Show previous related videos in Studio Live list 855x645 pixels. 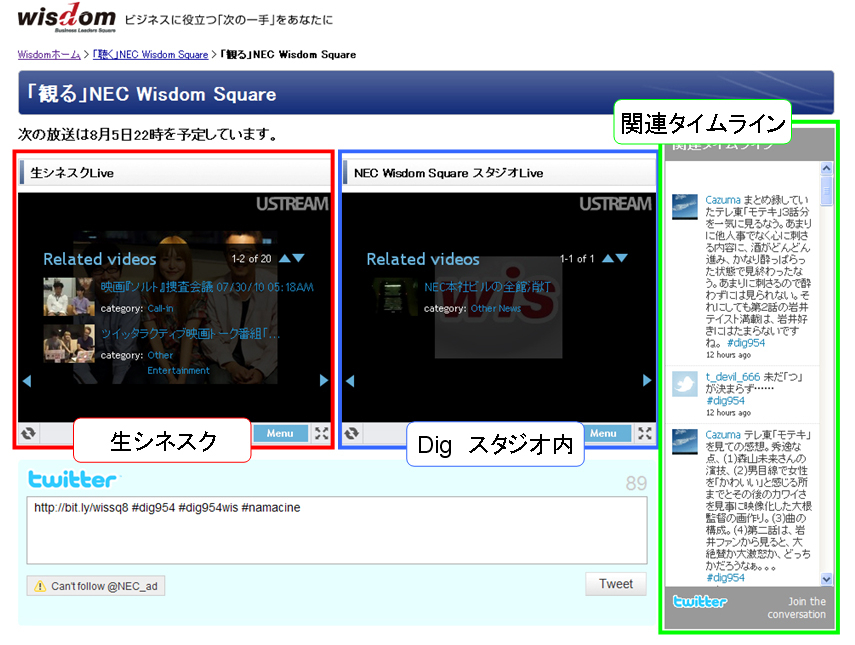pos(608,258)
